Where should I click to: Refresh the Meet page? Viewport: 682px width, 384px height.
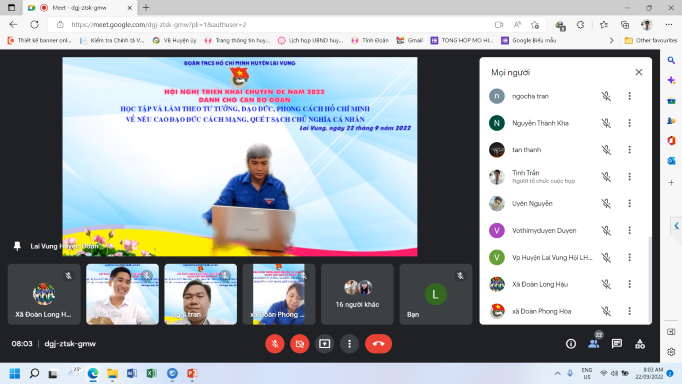tap(35, 25)
